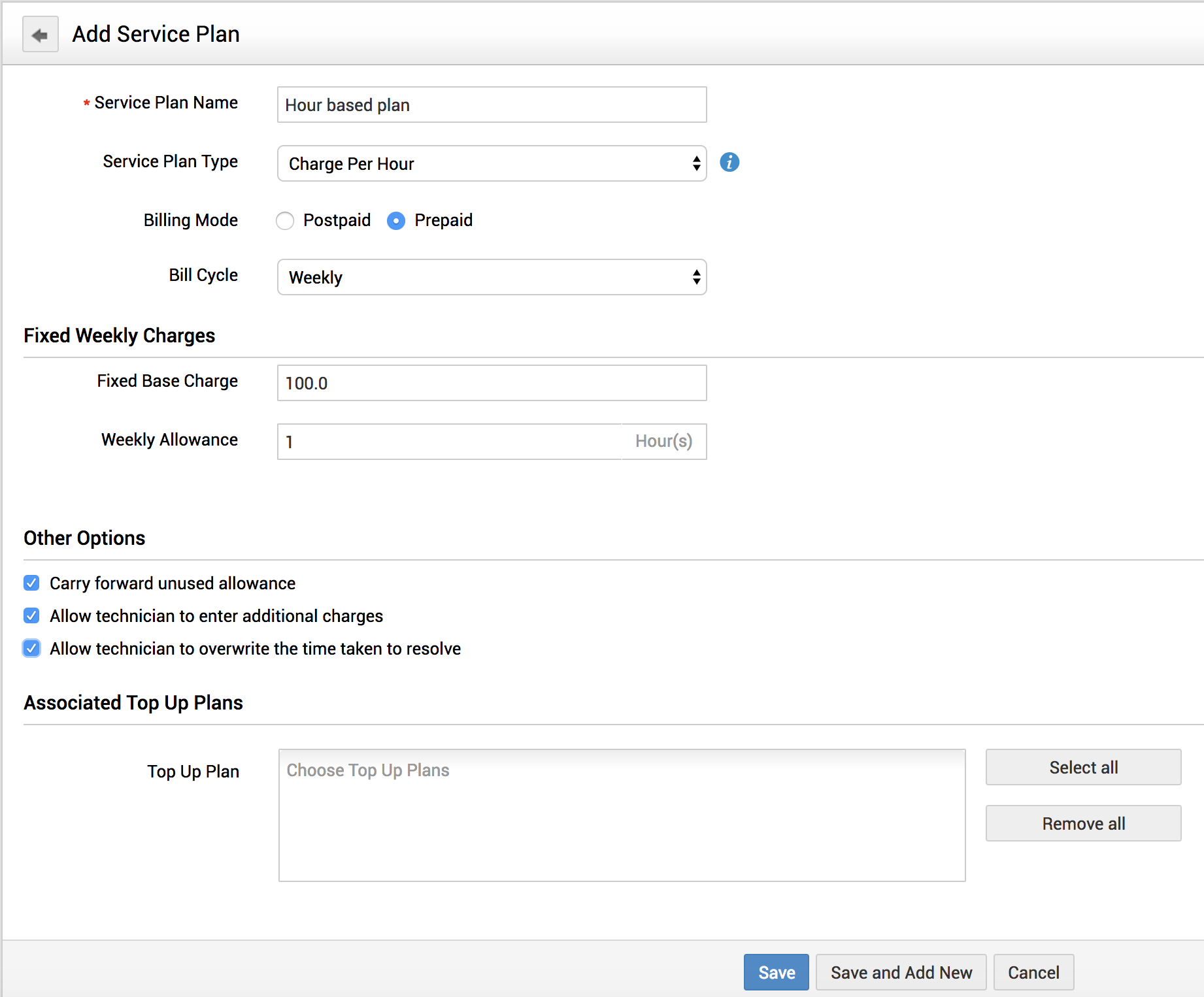Click the back arrow icon
1204x997 pixels.
[x=40, y=35]
